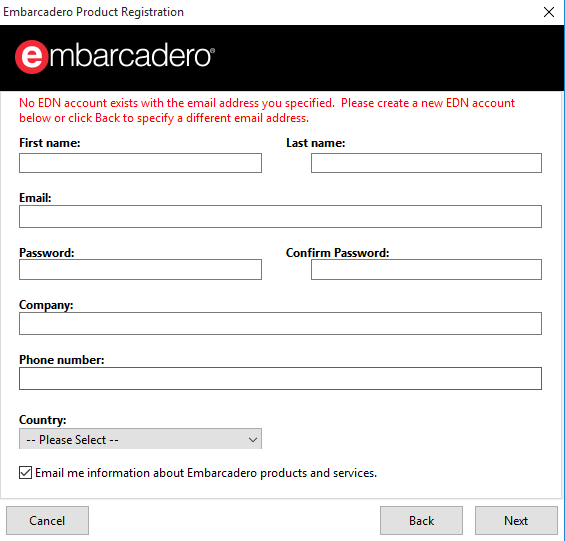Click the Confirm Password label

(x=338, y=253)
